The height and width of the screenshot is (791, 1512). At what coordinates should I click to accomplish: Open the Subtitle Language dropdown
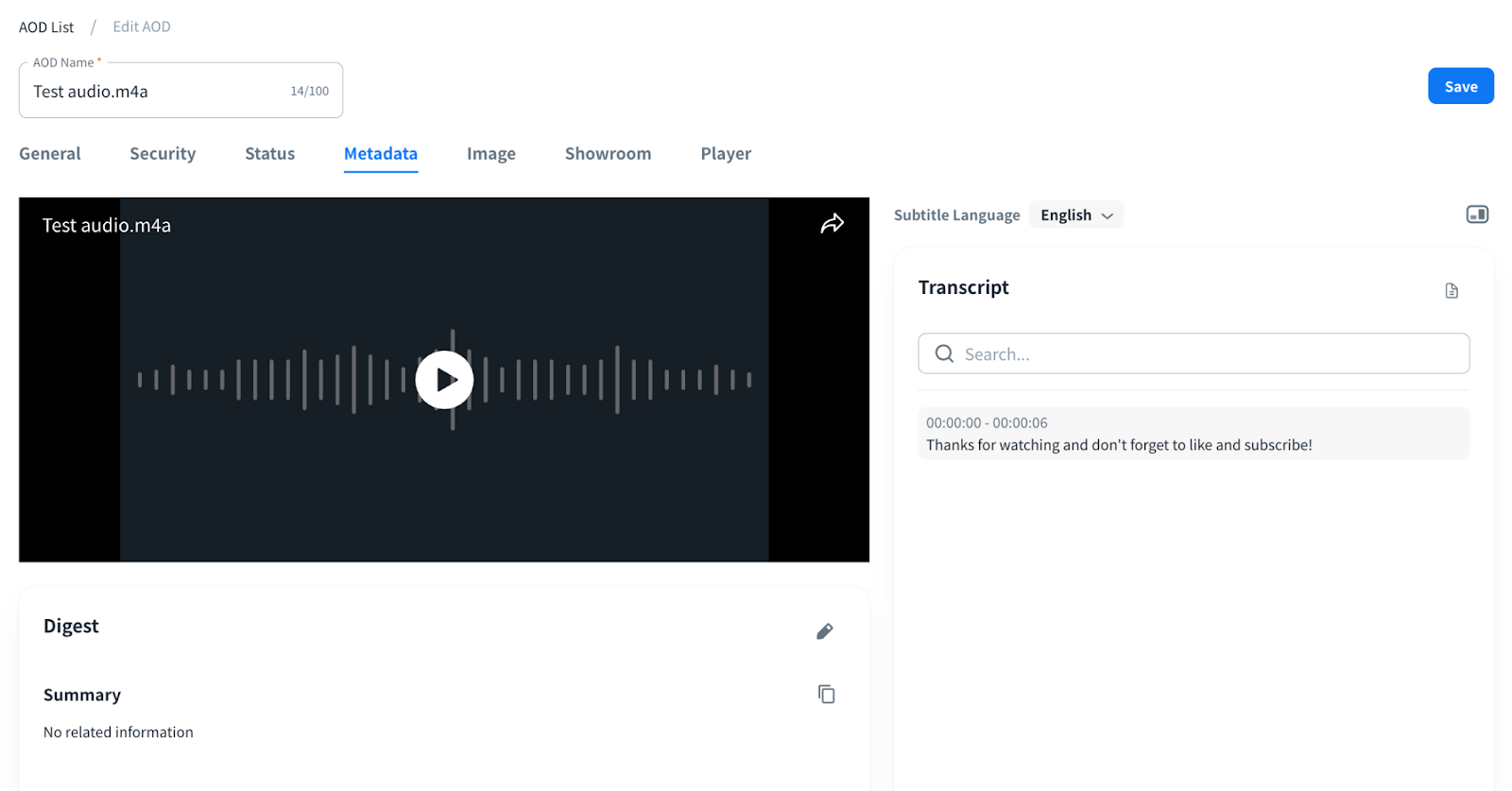pyautogui.click(x=1076, y=215)
